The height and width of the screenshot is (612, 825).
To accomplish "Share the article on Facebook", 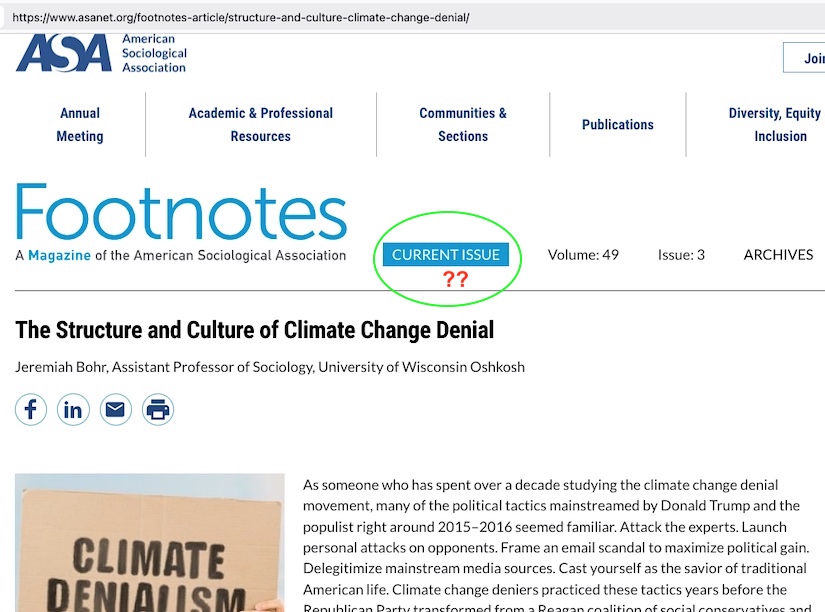I will pos(31,410).
